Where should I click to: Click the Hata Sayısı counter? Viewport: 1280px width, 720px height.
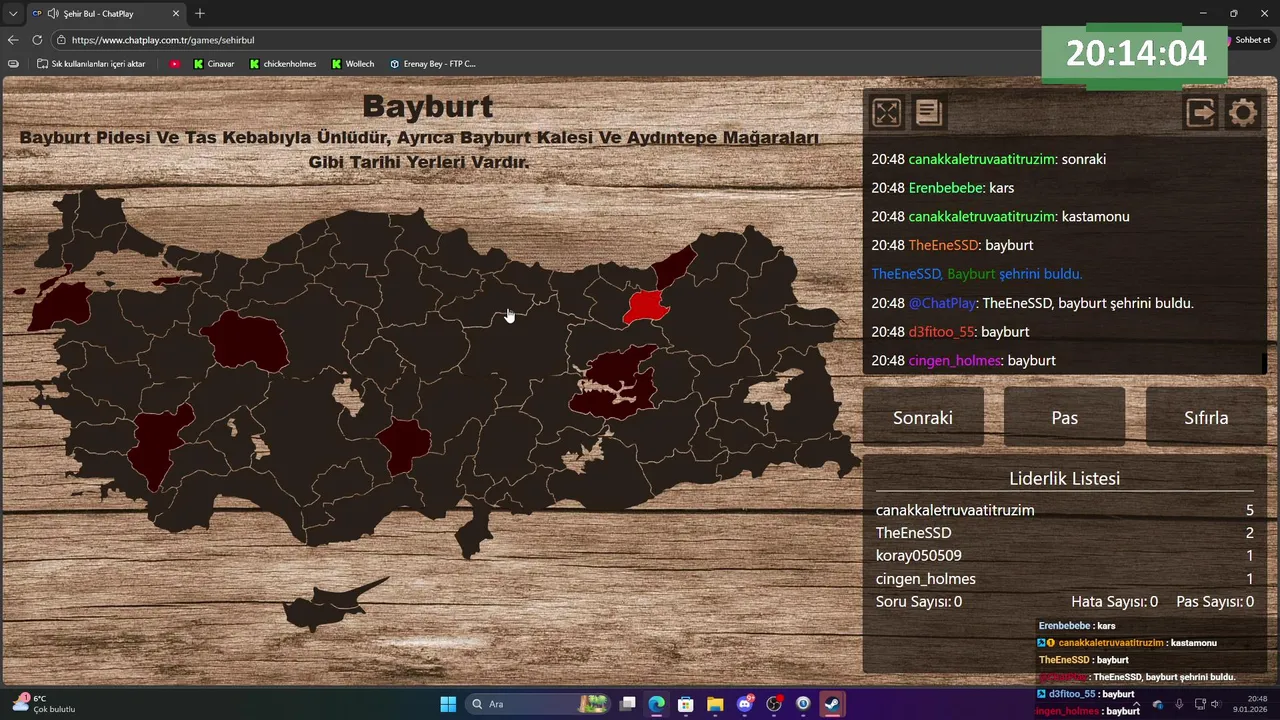(x=1114, y=602)
